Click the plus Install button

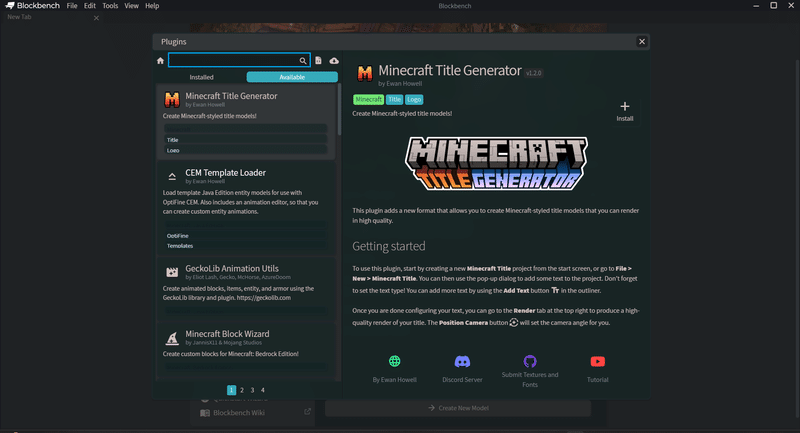point(624,111)
